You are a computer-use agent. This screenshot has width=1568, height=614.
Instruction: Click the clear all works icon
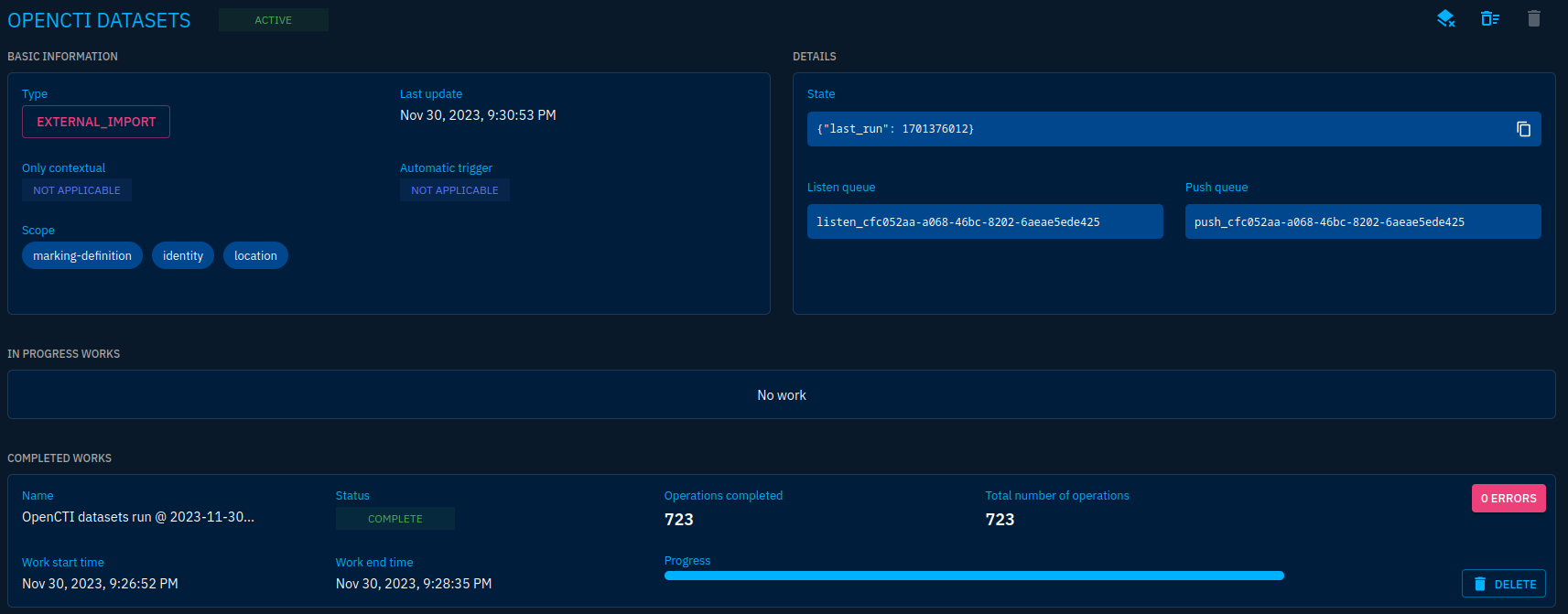pyautogui.click(x=1489, y=18)
